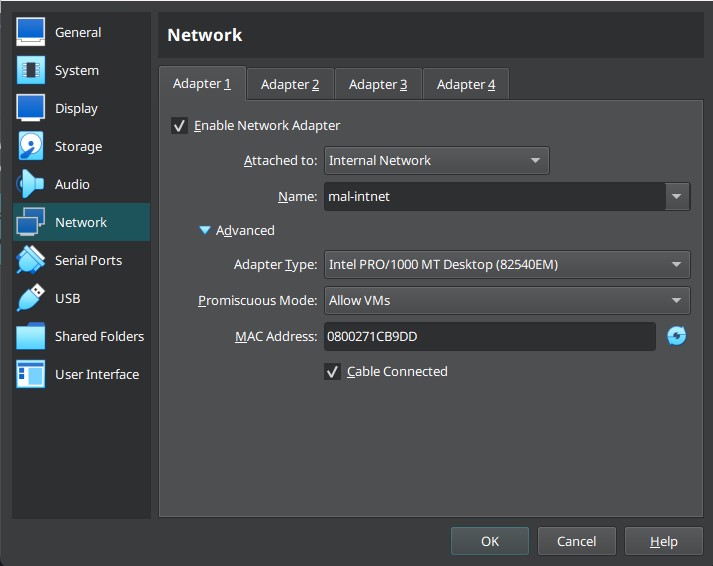
Task: Uncheck the Cable Connected checkbox
Action: [333, 372]
